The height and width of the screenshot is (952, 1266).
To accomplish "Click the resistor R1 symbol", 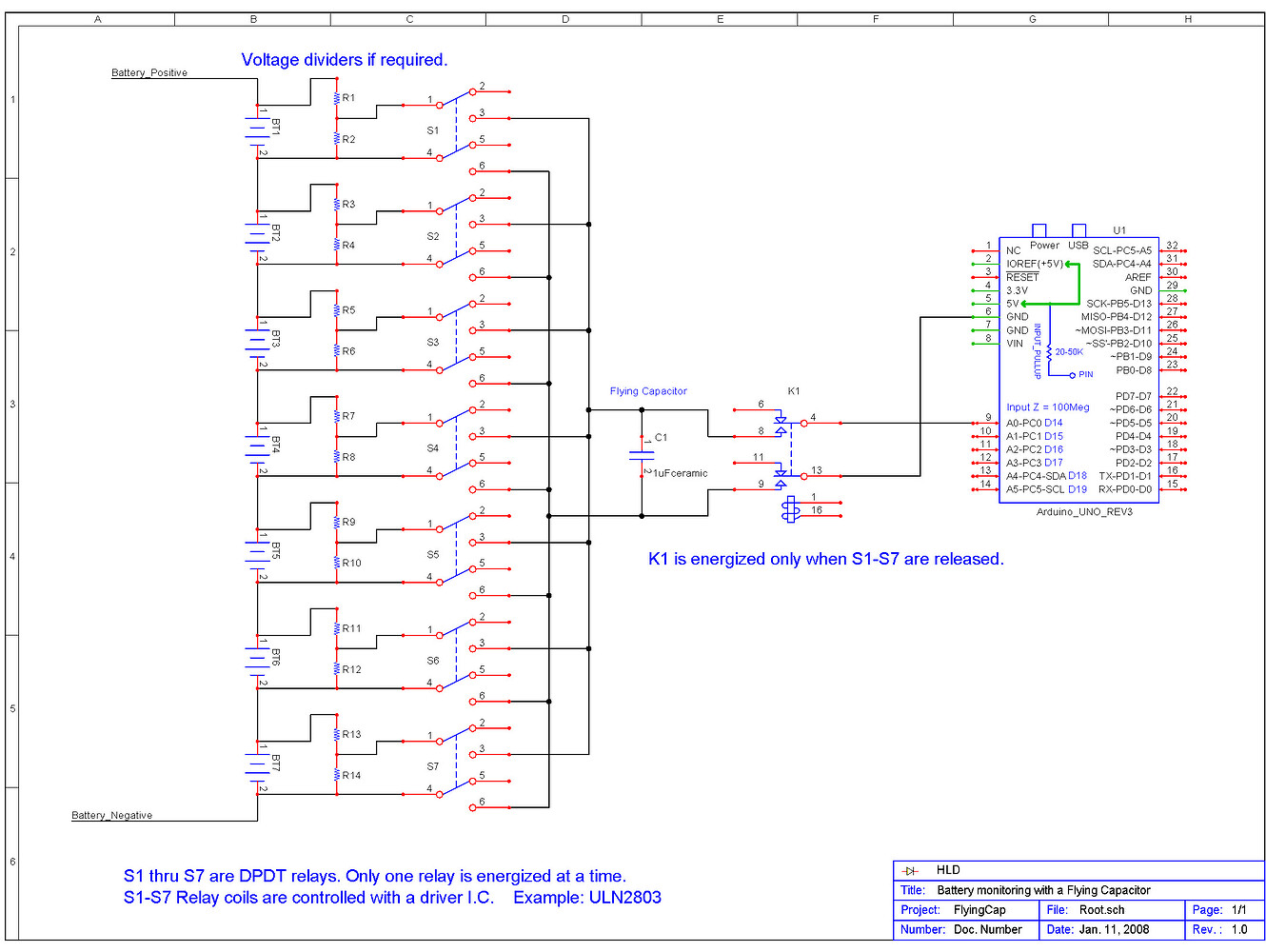I will (x=335, y=97).
